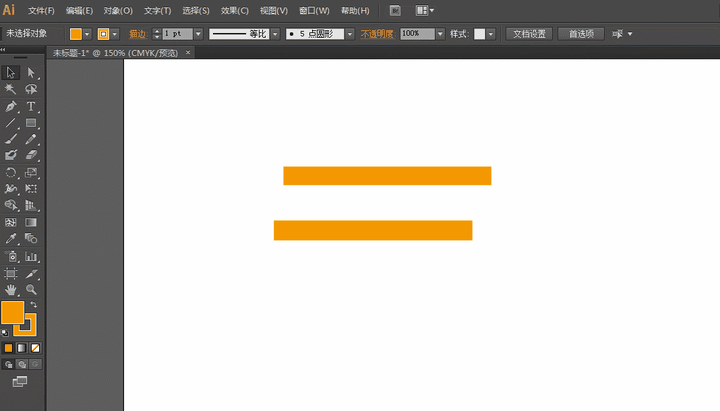720x411 pixels.
Task: Select the Artboard tool
Action: point(11,274)
